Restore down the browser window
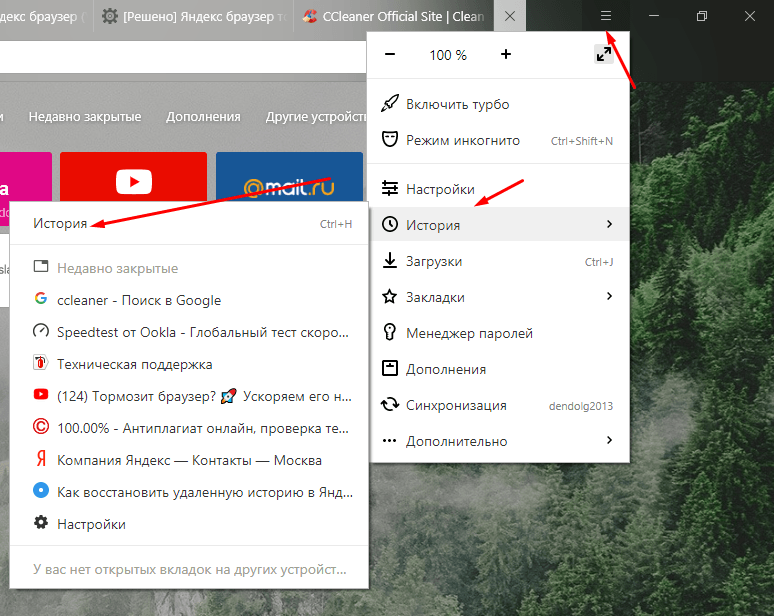Screen dimensions: 774x616 tap(701, 16)
